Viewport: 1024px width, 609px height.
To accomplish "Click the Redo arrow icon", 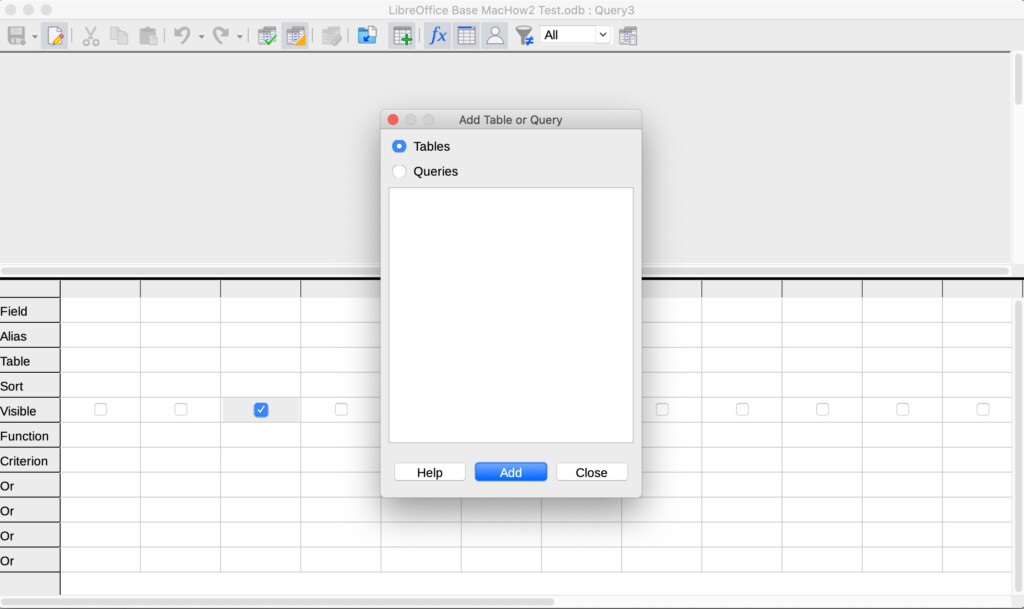I will coord(221,35).
